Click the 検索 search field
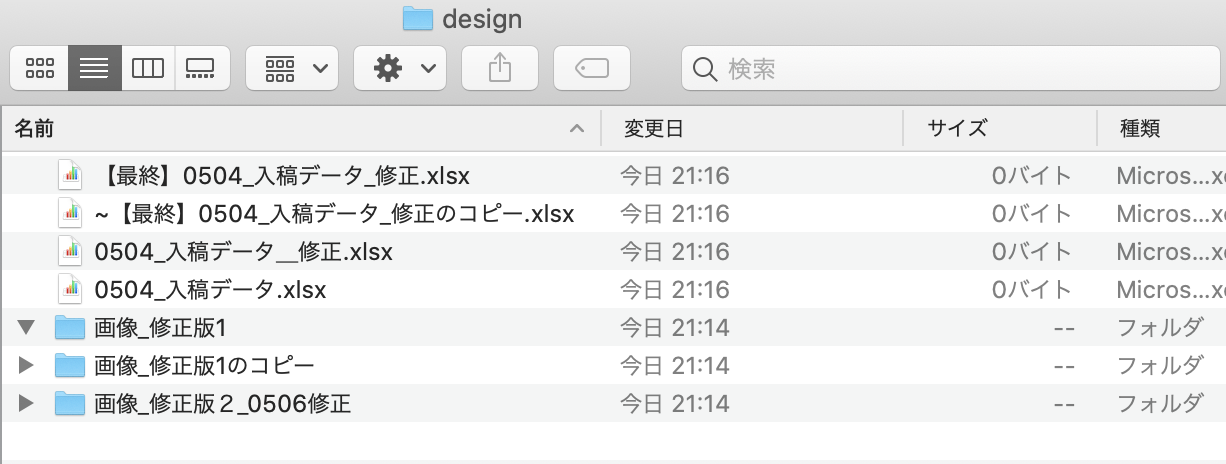 click(950, 68)
